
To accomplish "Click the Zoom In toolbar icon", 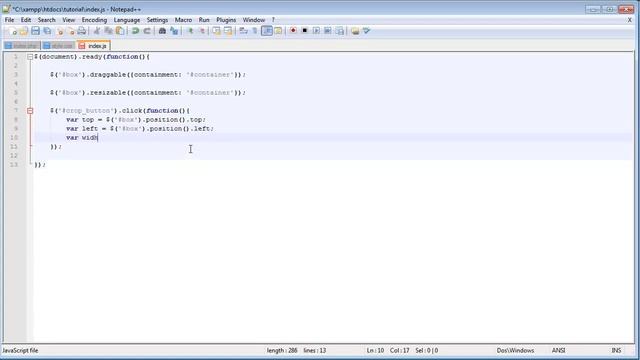I will coord(190,31).
